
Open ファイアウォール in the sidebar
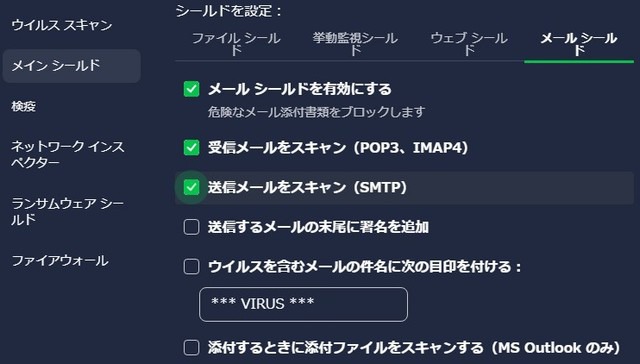[x=60, y=260]
